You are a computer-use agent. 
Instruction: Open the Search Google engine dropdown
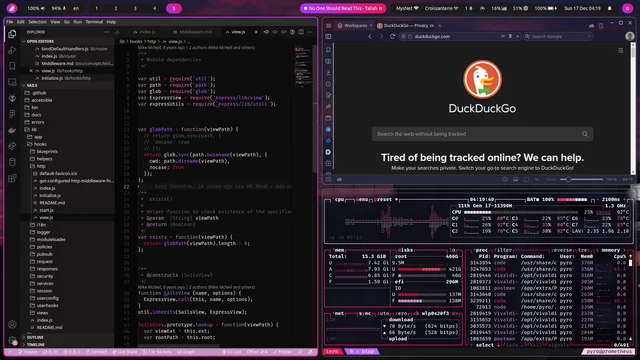click(x=589, y=36)
